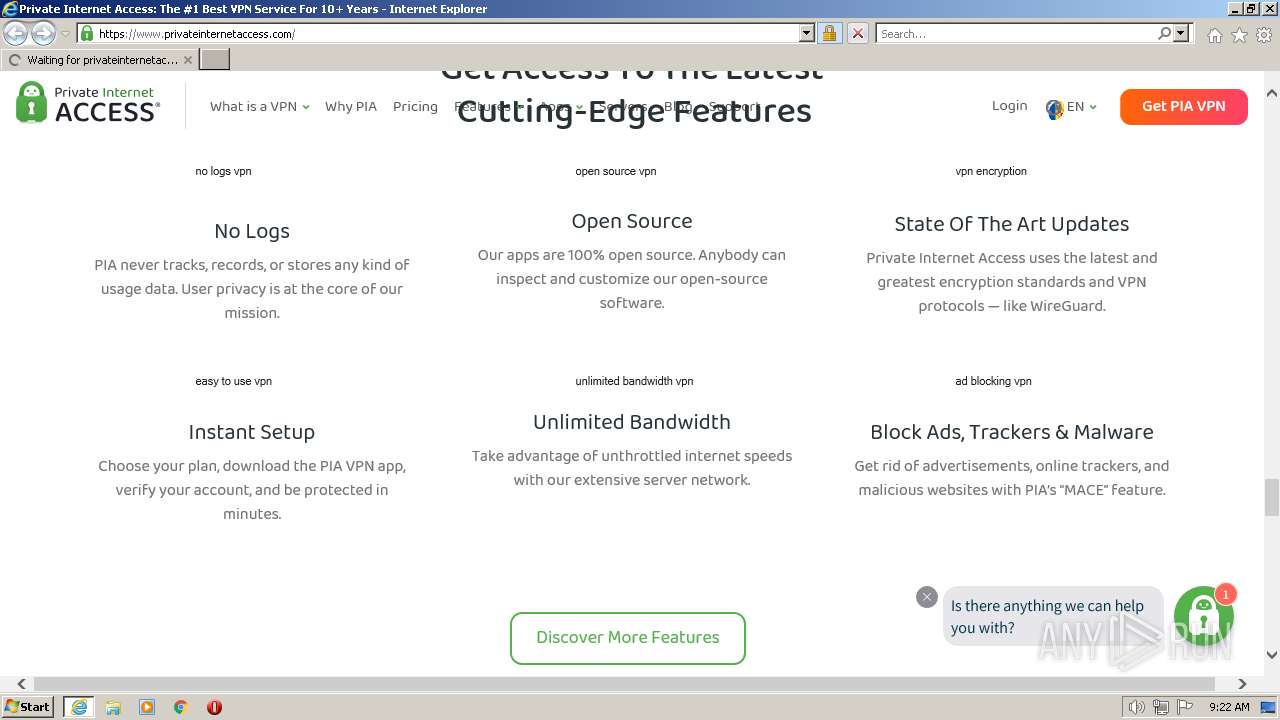1280x720 pixels.
Task: Dismiss the chat help bubble
Action: (927, 597)
